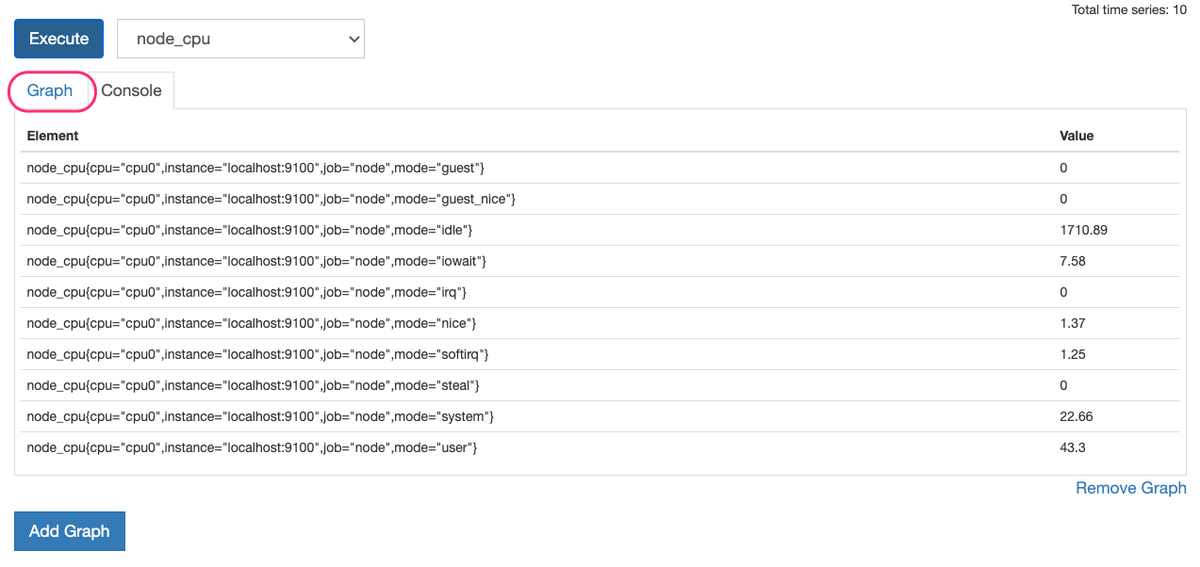Click the idle value 1710.89

[1083, 230]
